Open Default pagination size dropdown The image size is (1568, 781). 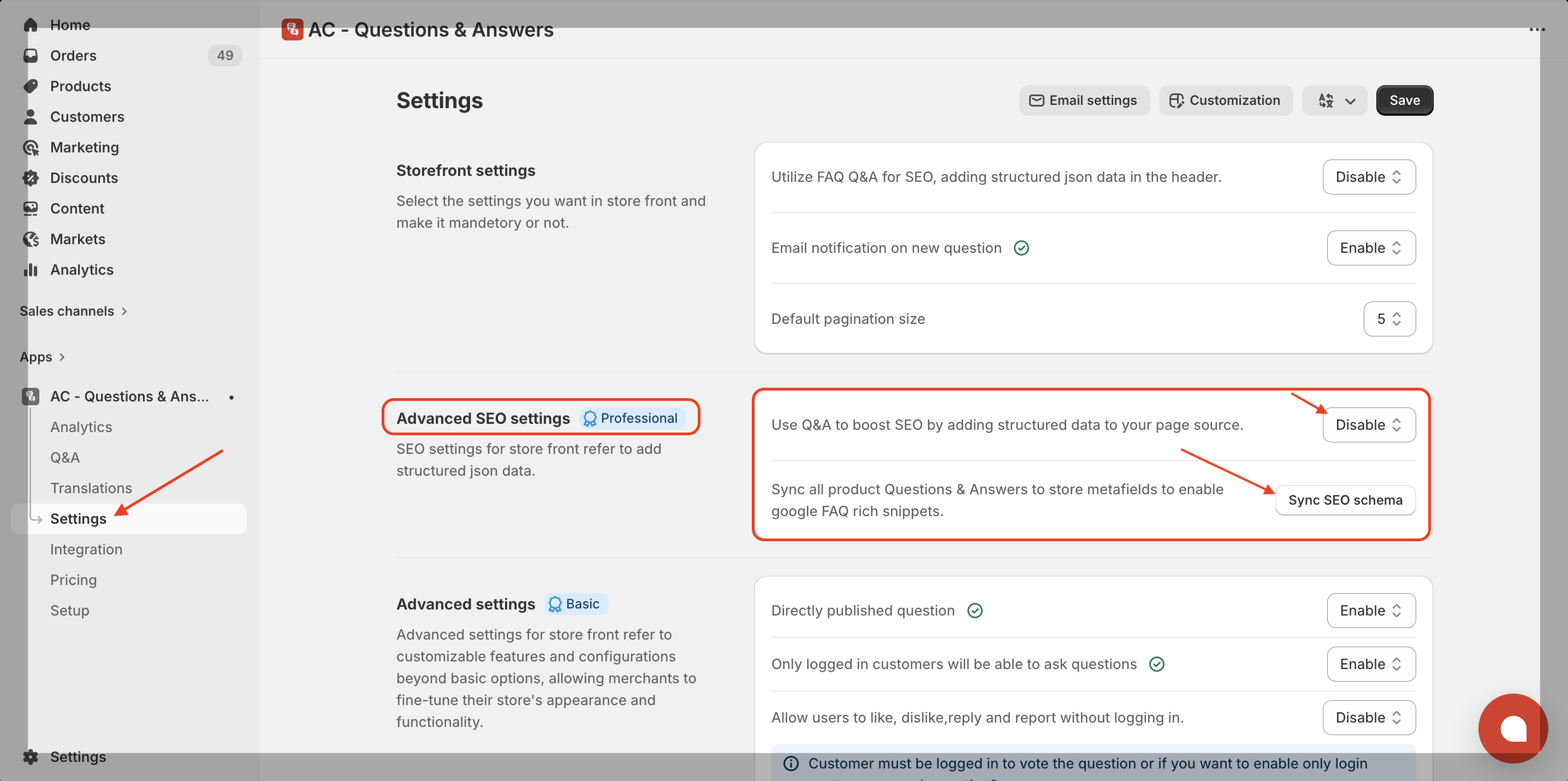click(x=1388, y=319)
